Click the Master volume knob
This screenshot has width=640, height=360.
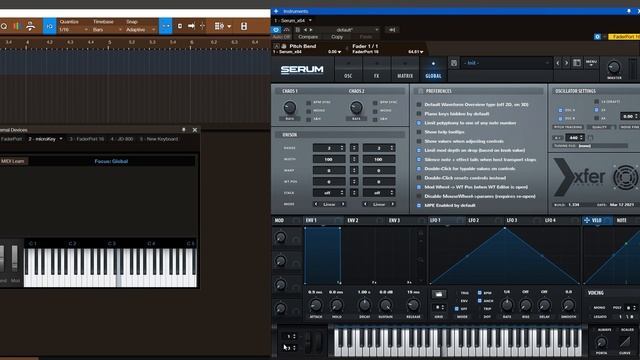[x=614, y=67]
